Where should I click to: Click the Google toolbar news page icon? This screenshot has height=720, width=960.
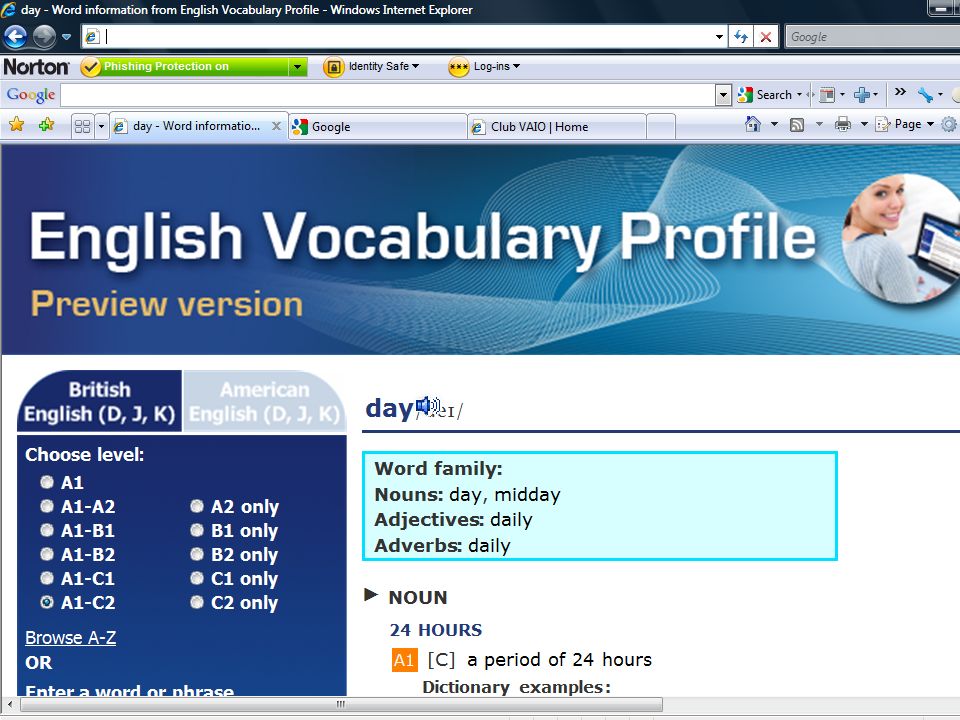point(827,95)
